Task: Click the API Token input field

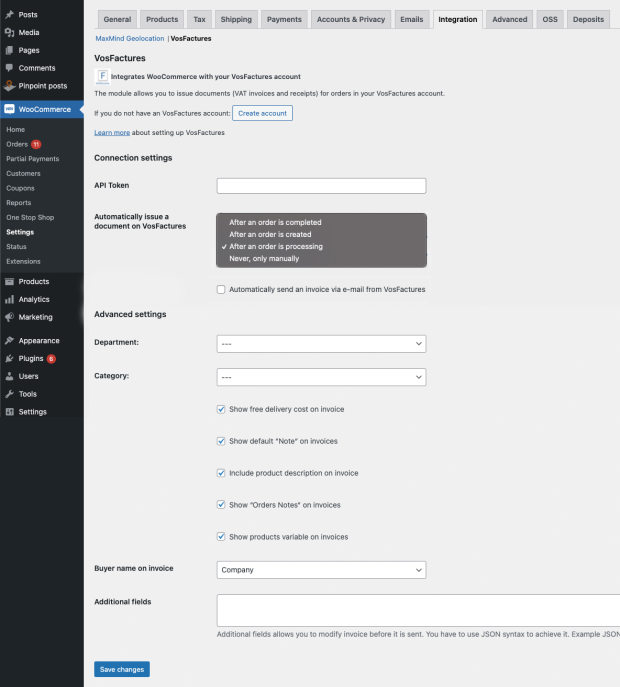Action: (321, 186)
